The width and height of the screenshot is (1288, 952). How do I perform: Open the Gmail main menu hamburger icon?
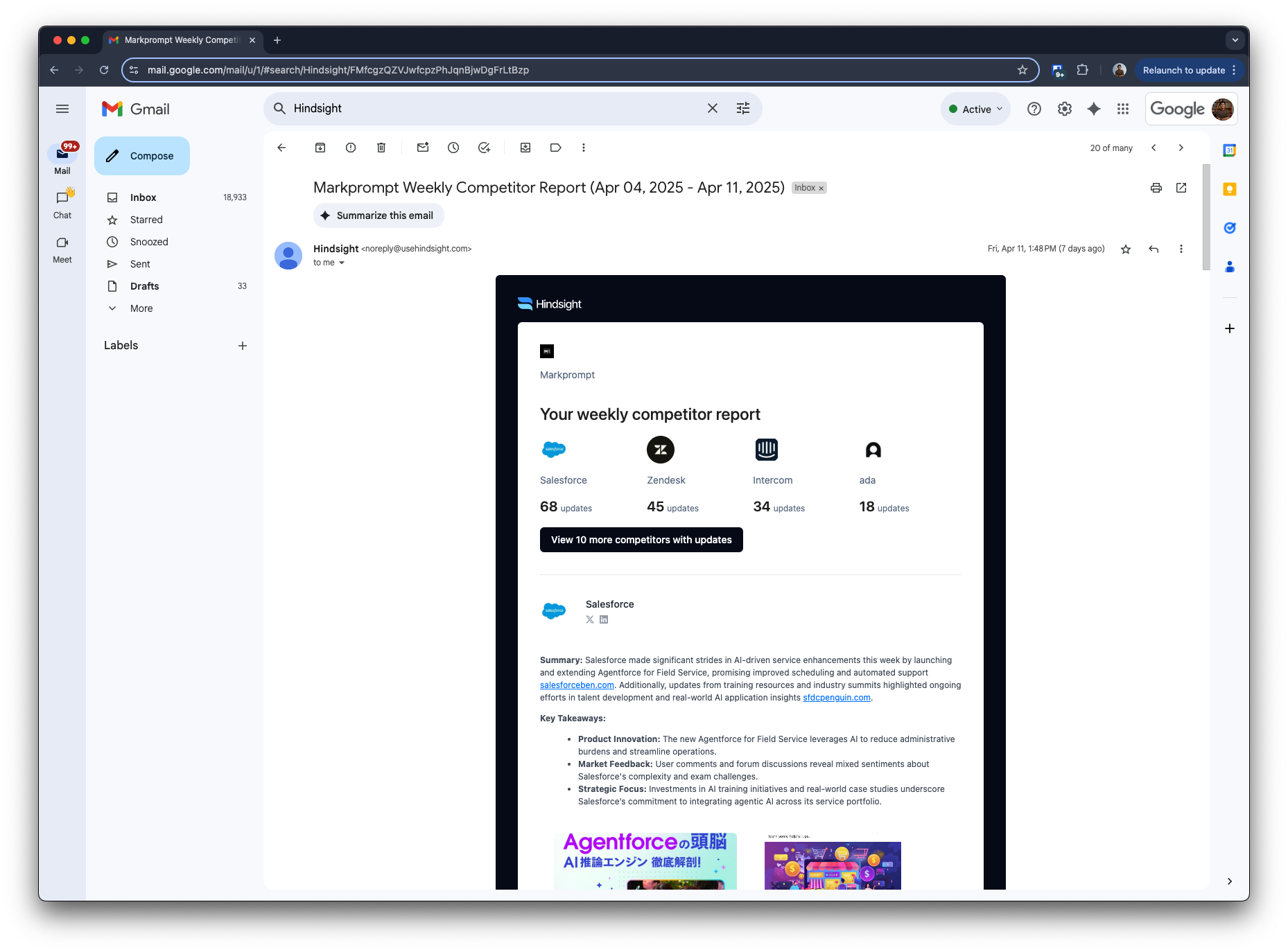click(62, 109)
